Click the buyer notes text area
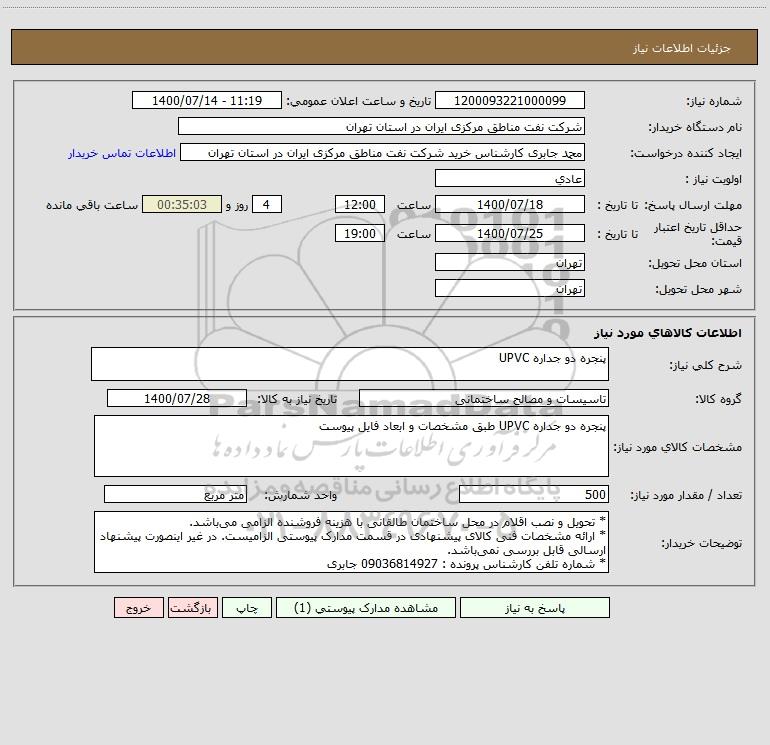The width and height of the screenshot is (770, 745). pos(351,542)
